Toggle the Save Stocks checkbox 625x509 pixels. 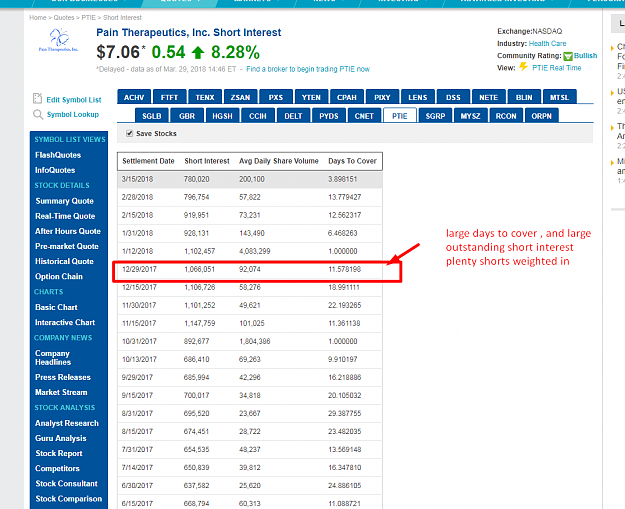tap(129, 134)
